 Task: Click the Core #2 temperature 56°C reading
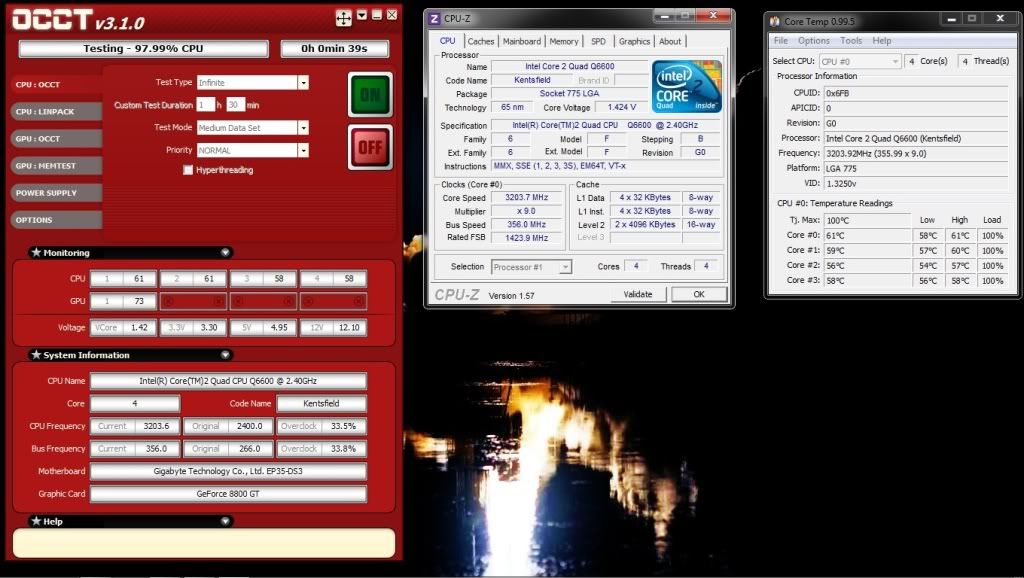867,265
